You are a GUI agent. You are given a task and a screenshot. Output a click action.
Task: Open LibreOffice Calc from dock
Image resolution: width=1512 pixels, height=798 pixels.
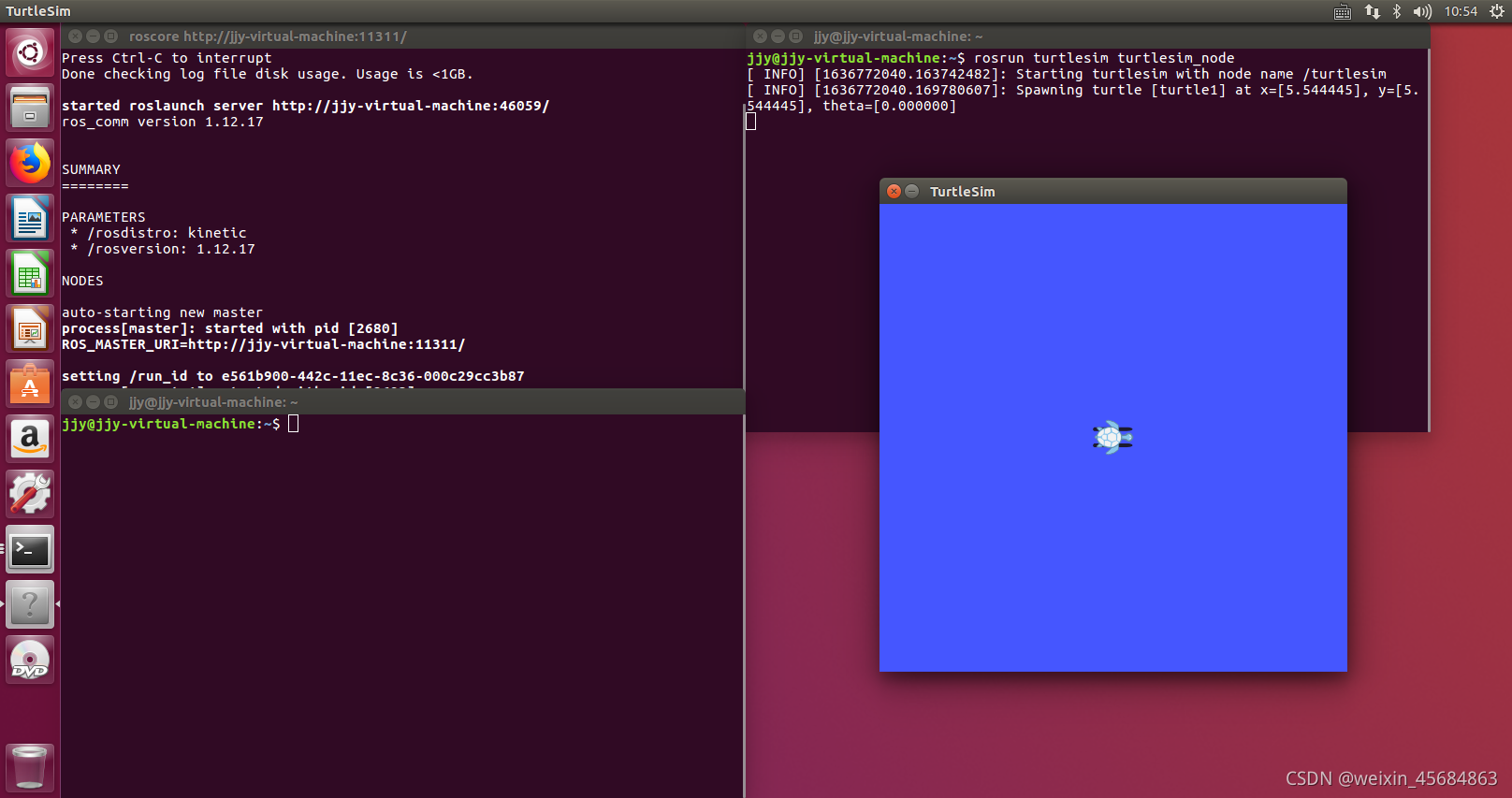pos(30,273)
